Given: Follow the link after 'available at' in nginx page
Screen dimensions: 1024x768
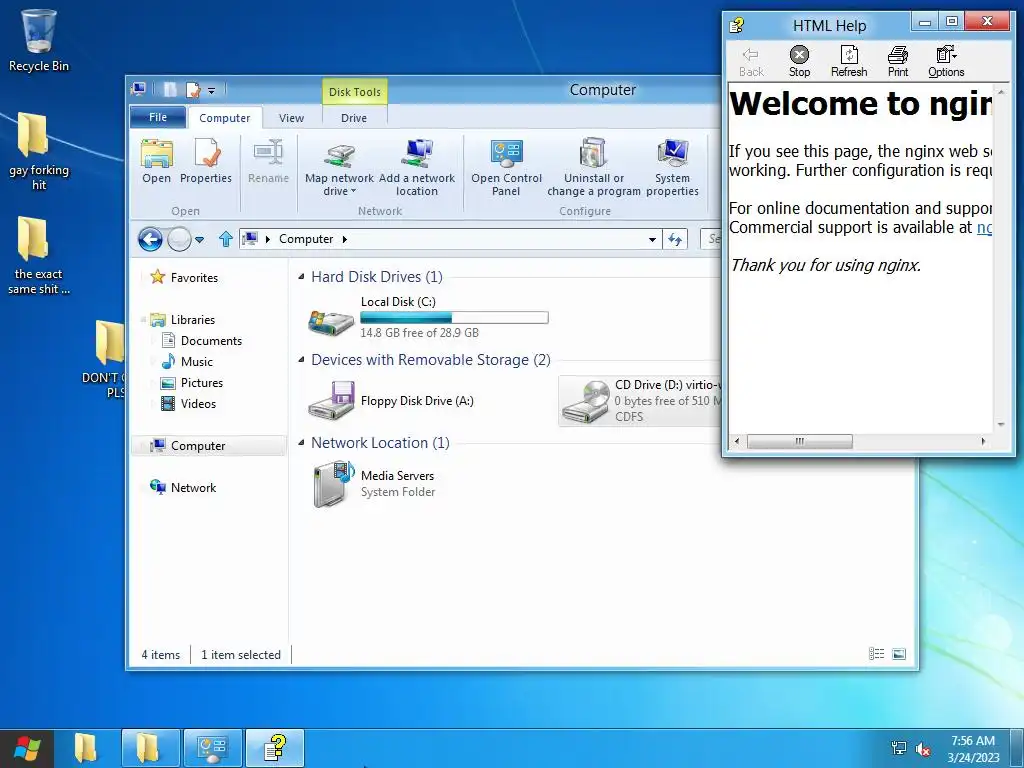Looking at the screenshot, I should 984,227.
